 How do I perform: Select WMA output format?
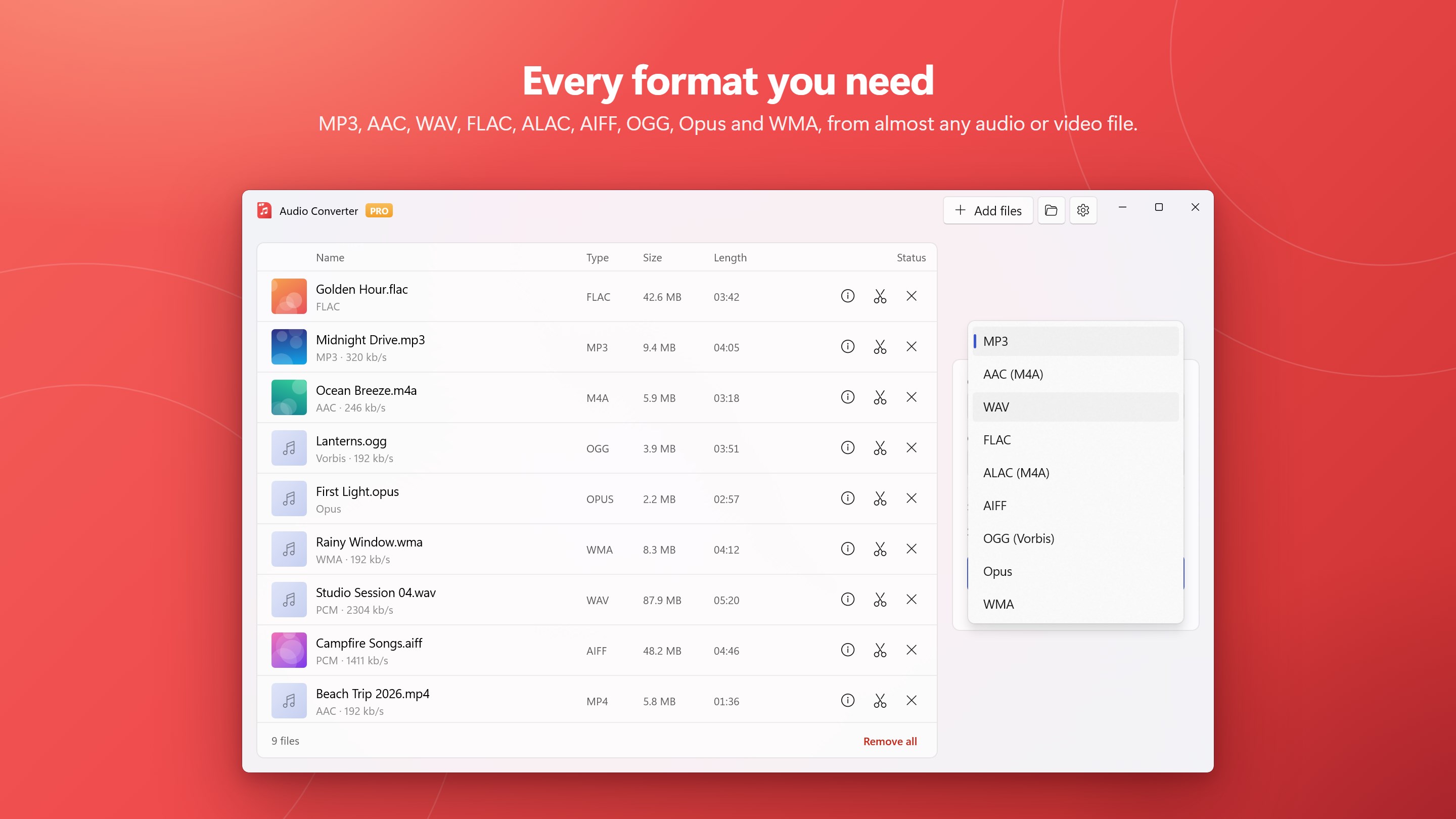pyautogui.click(x=1075, y=604)
